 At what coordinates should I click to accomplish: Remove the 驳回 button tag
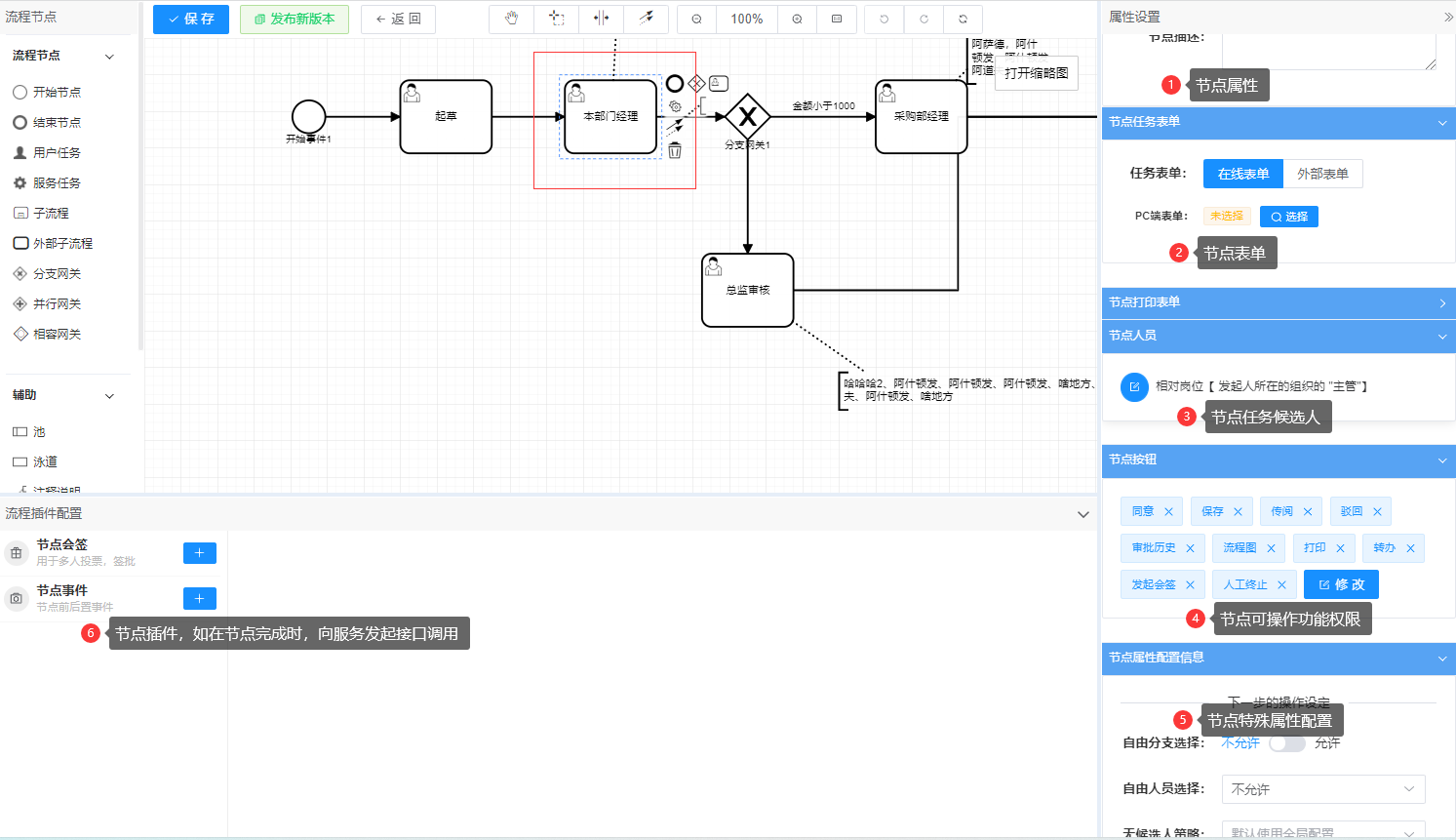pyautogui.click(x=1377, y=511)
